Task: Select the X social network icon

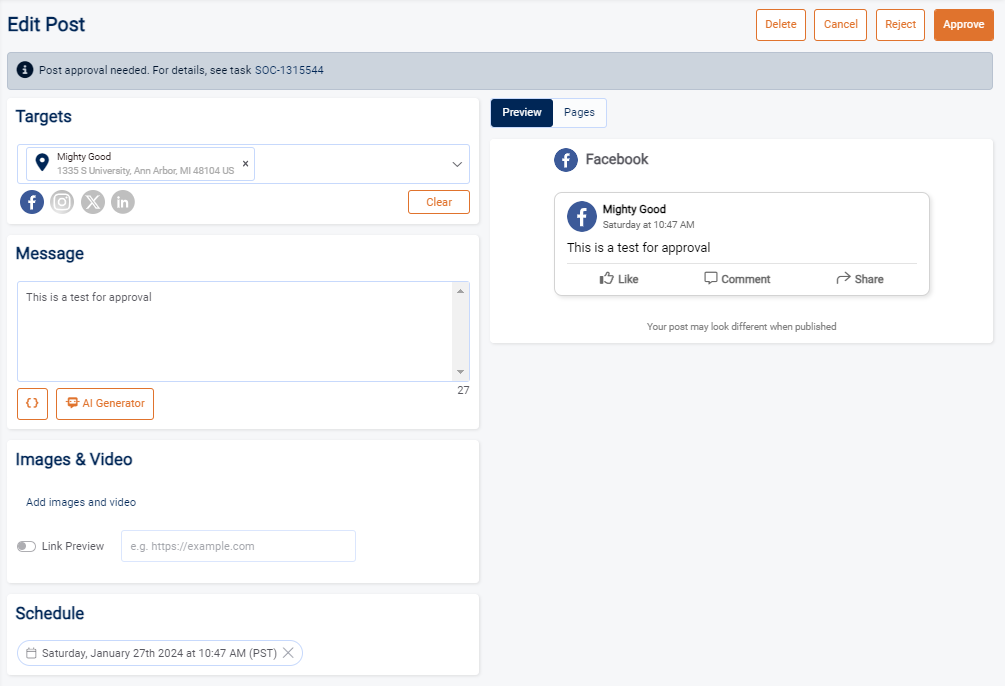Action: [x=92, y=201]
